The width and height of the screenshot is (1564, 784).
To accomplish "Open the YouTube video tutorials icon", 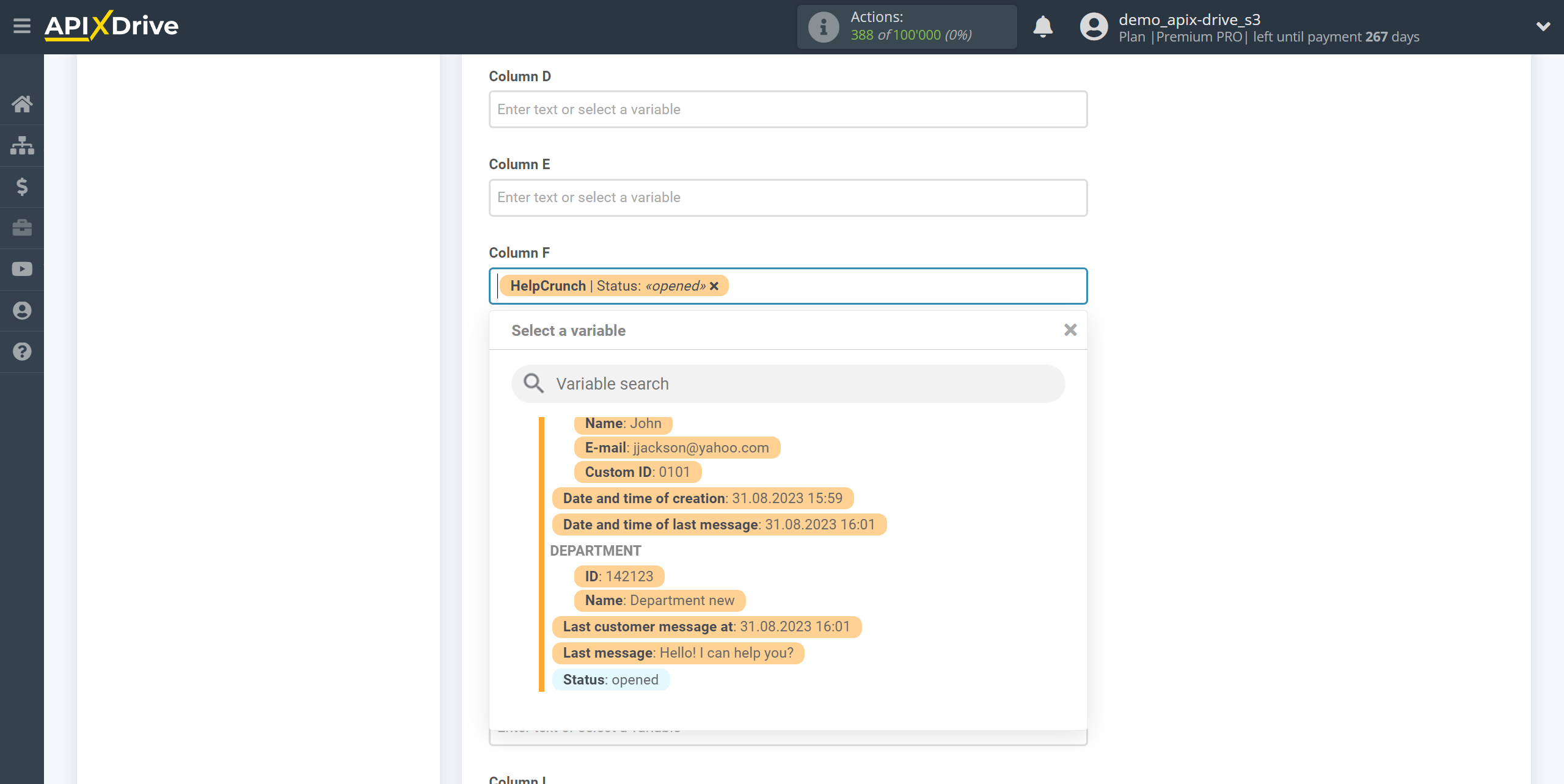I will (22, 269).
